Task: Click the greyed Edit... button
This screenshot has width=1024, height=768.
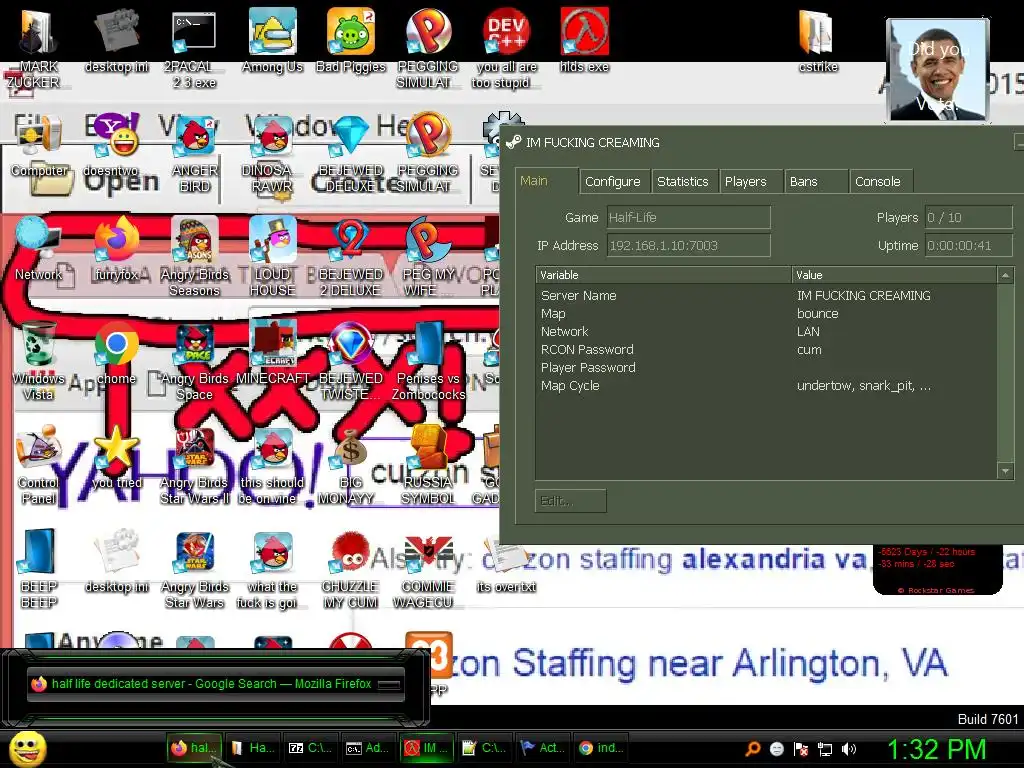Action: (x=570, y=501)
